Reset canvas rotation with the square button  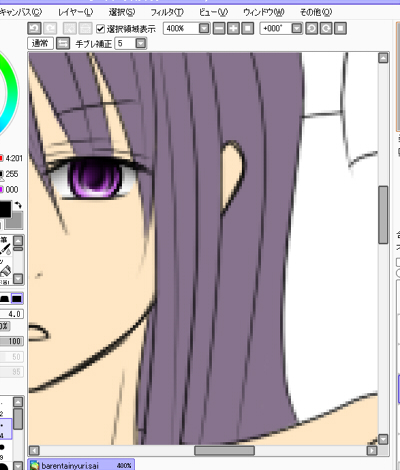coord(340,28)
